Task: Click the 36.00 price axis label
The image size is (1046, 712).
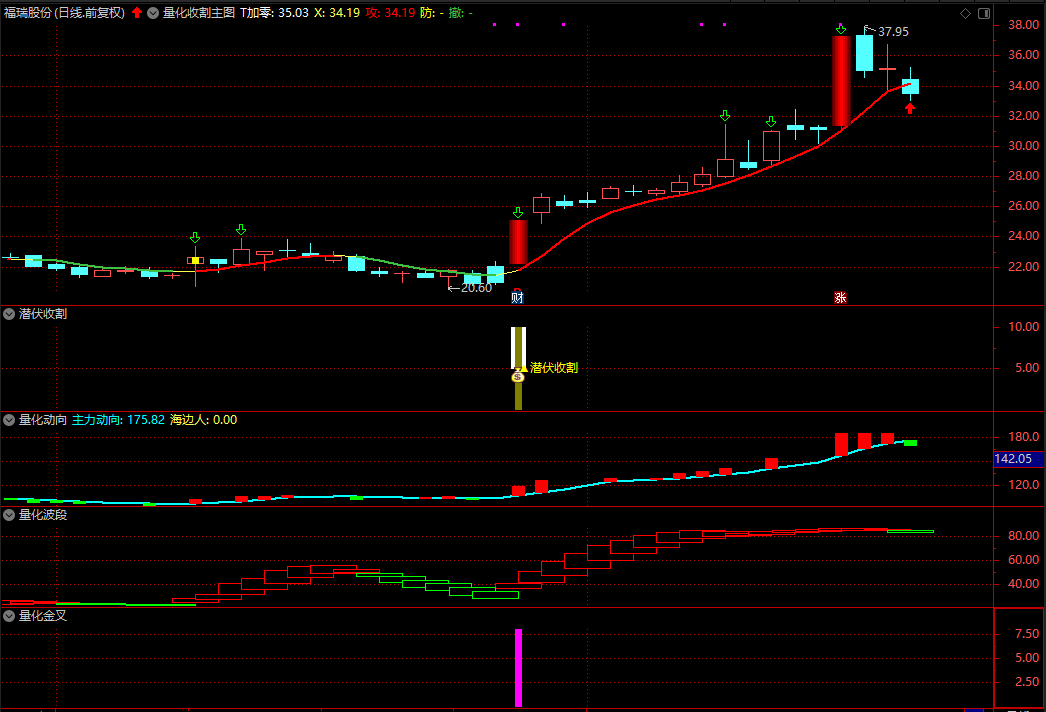Action: 1023,55
